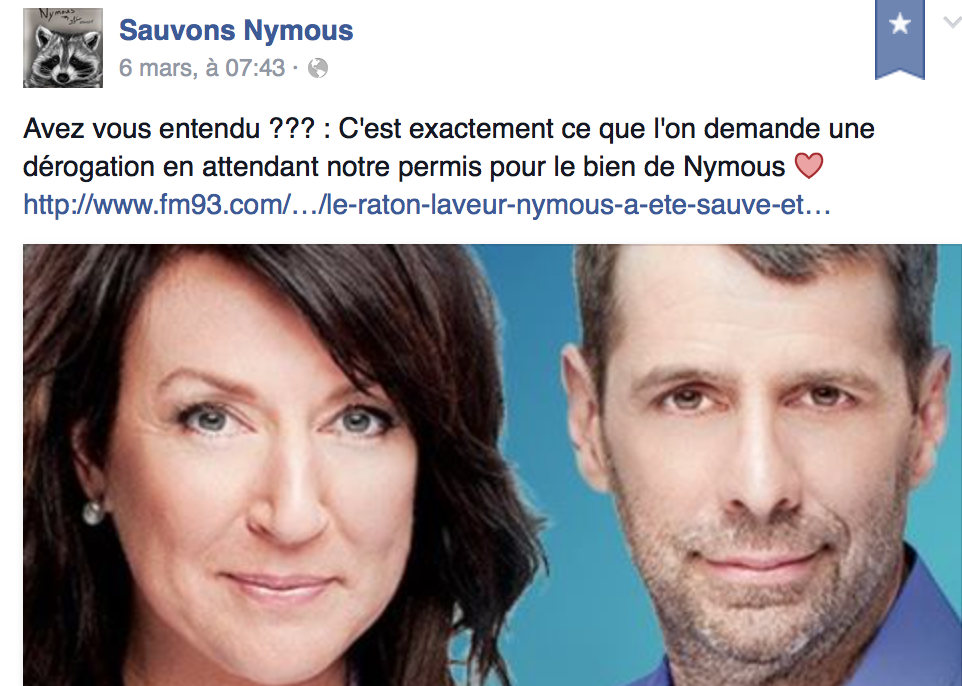Open the post timestamp 6 mars, à 07:43
This screenshot has width=962, height=686.
(202, 67)
